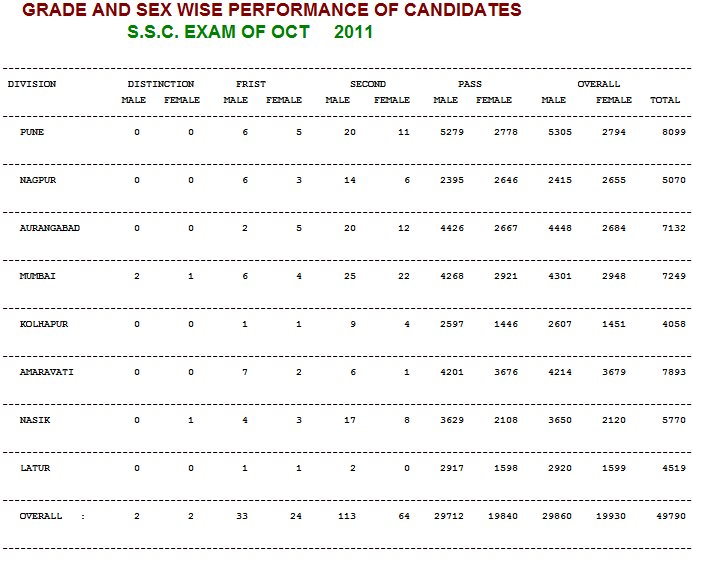Select the OVERALL column header at top

(599, 84)
